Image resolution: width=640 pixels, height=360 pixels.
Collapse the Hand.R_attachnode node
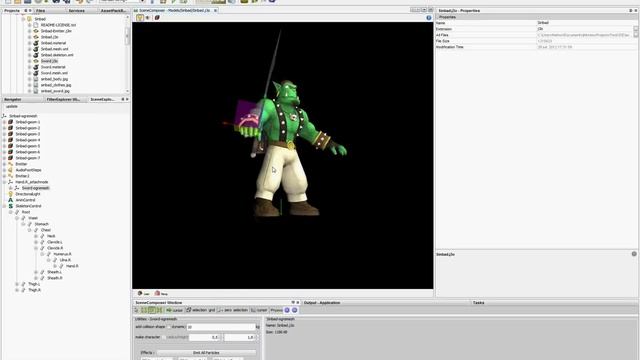click(x=4, y=182)
